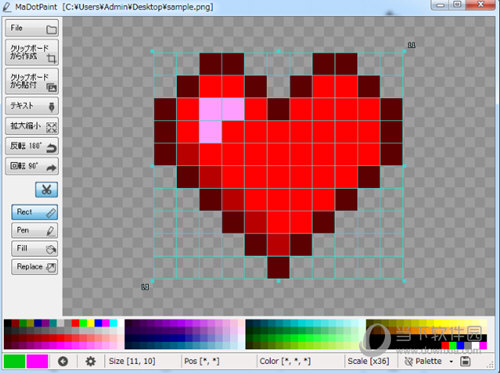Click the selection's right-middle handle
500x373 pixels.
tap(404, 166)
